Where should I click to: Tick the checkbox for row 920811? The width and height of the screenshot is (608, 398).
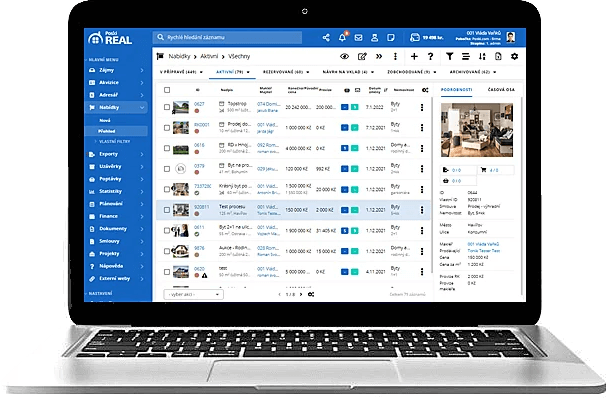[167, 210]
